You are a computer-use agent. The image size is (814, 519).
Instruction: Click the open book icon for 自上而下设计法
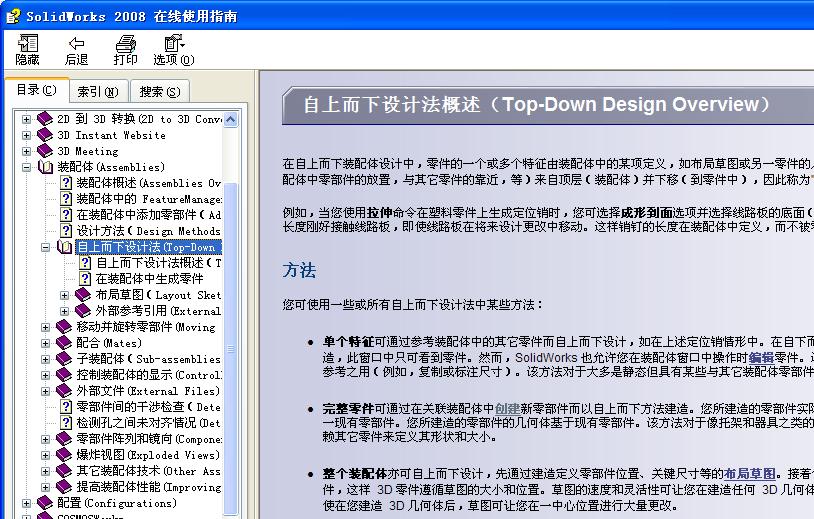64,247
